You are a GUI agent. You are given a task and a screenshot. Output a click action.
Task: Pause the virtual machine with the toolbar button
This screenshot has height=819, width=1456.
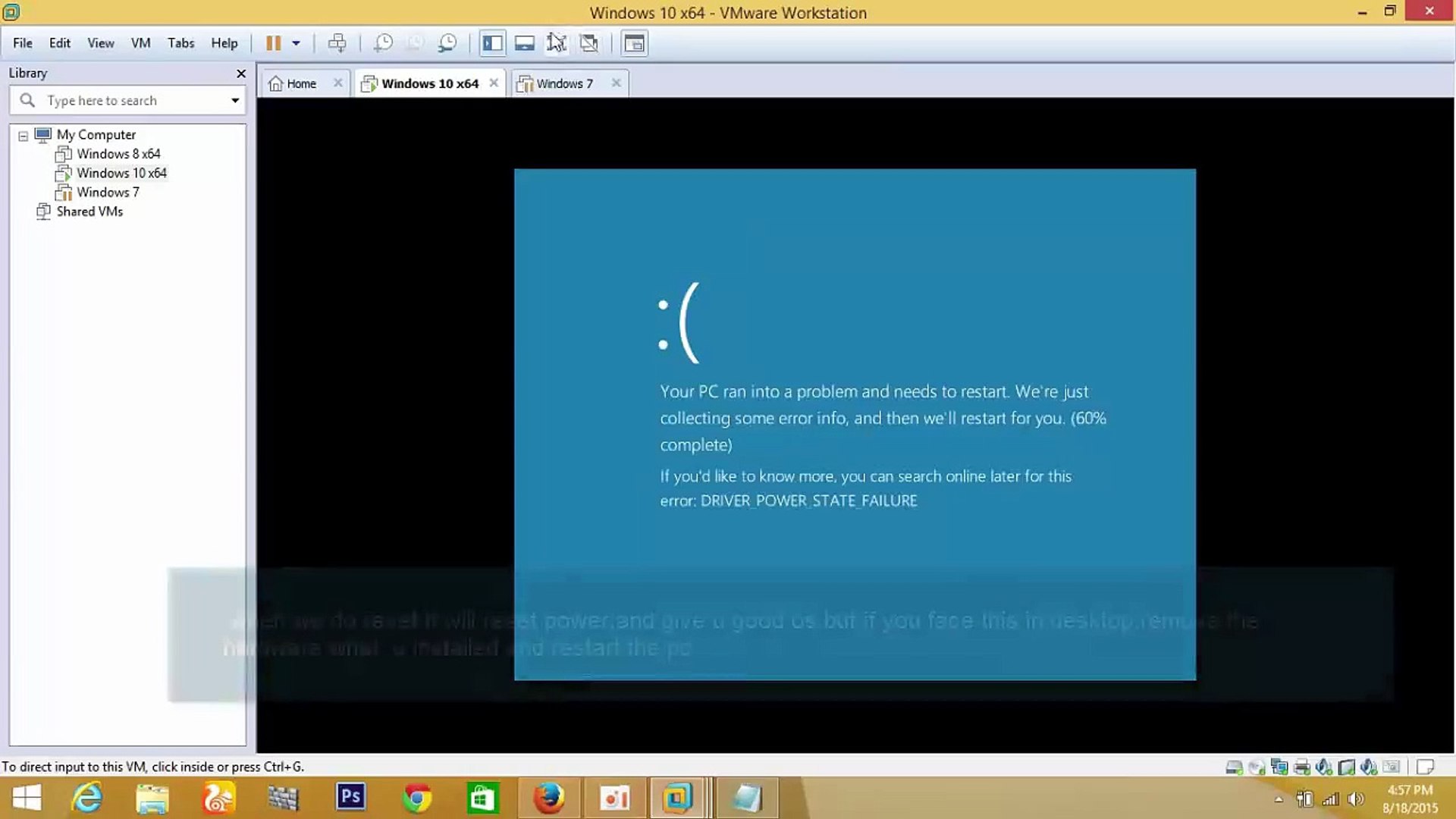point(273,43)
